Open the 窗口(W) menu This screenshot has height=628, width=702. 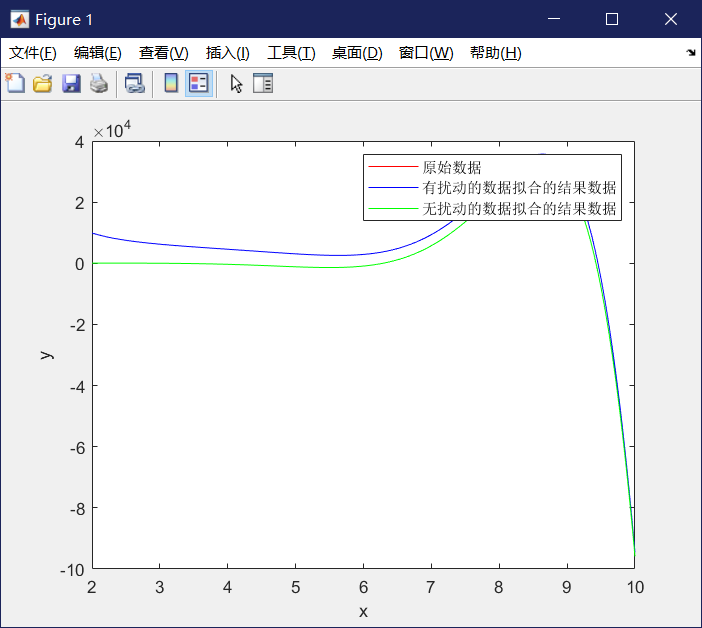pos(426,53)
